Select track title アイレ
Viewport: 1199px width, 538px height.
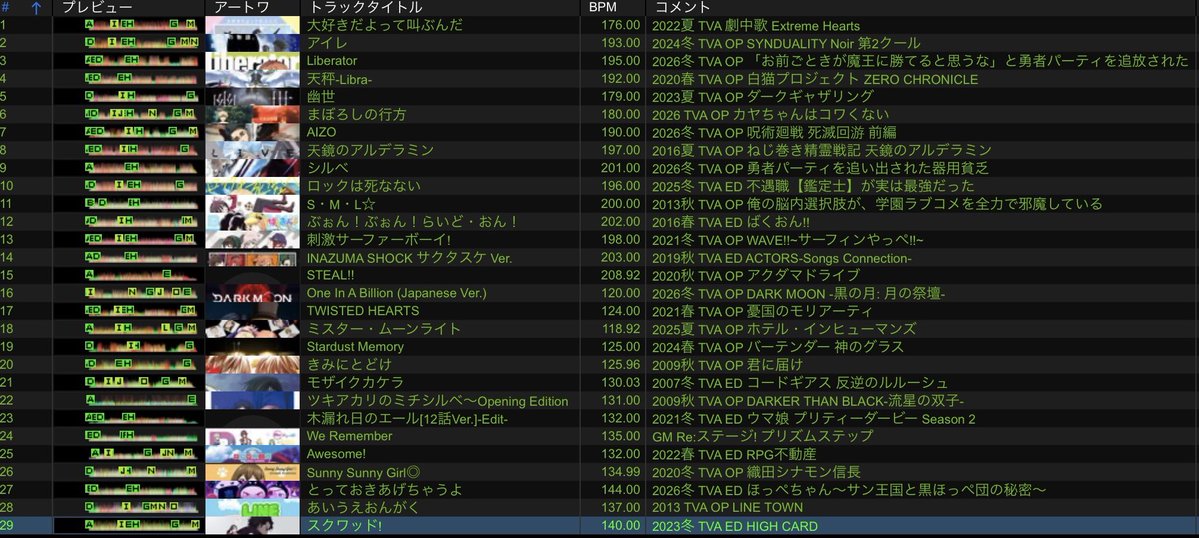(327, 43)
